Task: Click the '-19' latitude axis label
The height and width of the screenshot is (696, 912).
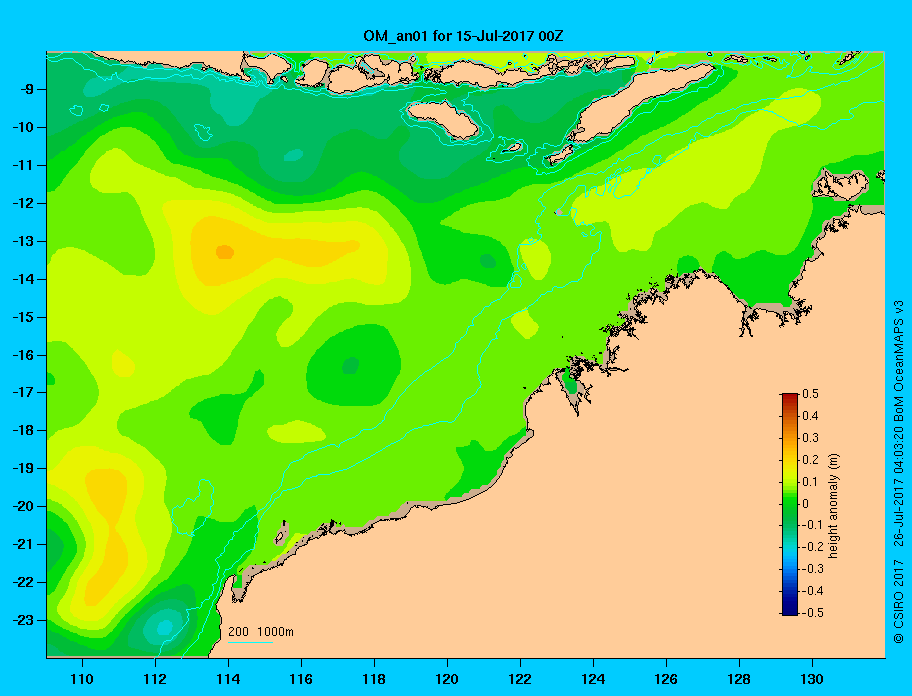Action: pyautogui.click(x=23, y=468)
